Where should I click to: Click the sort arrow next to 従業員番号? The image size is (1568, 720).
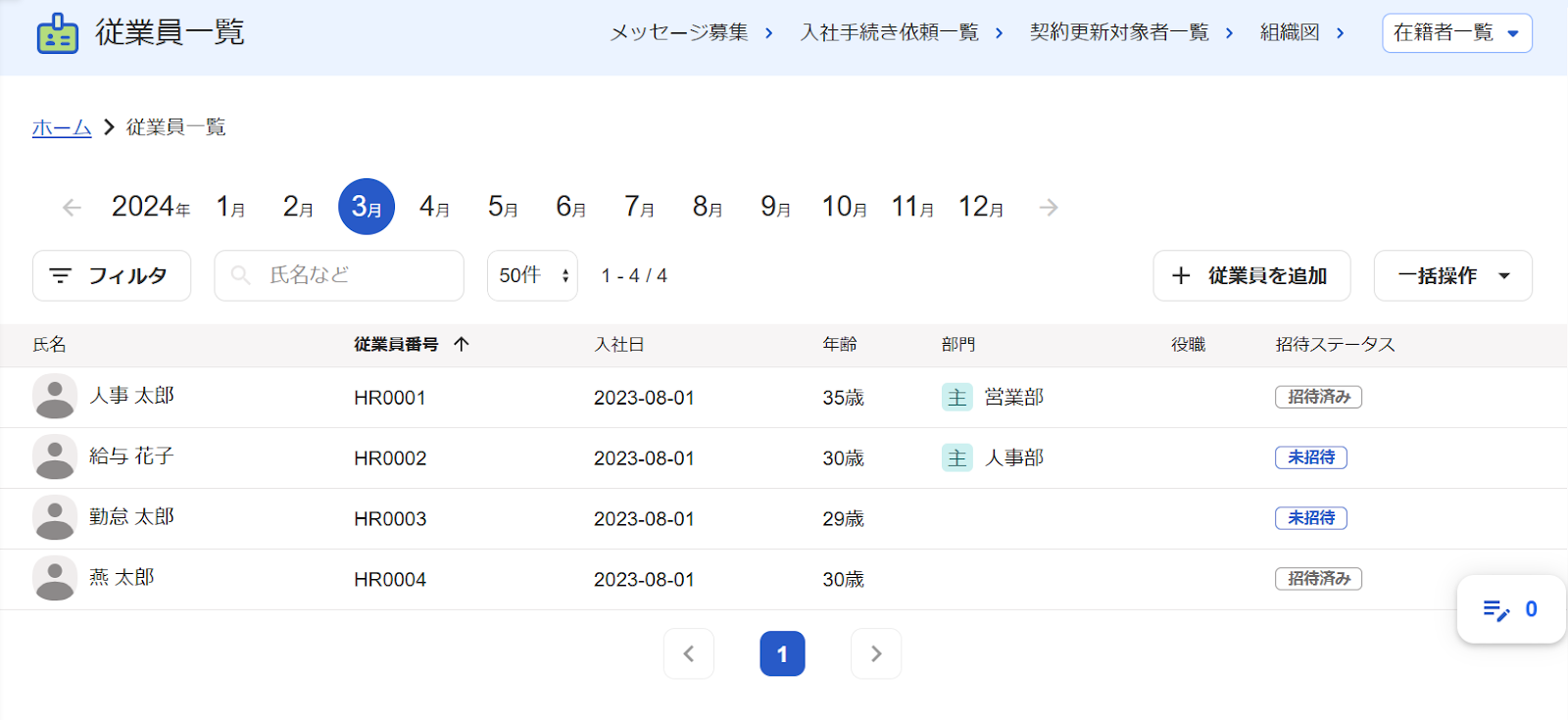tap(462, 344)
